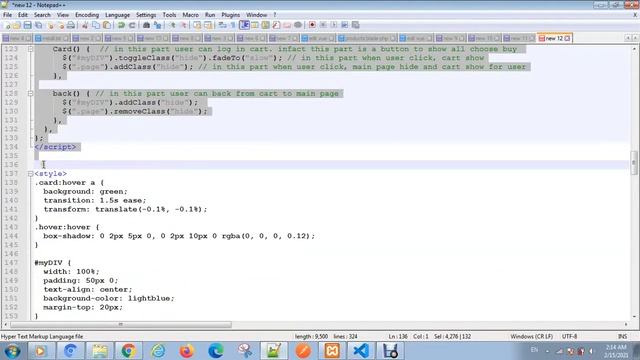Save the current file via toolbar
This screenshot has height=360, width=640.
tap(27, 25)
